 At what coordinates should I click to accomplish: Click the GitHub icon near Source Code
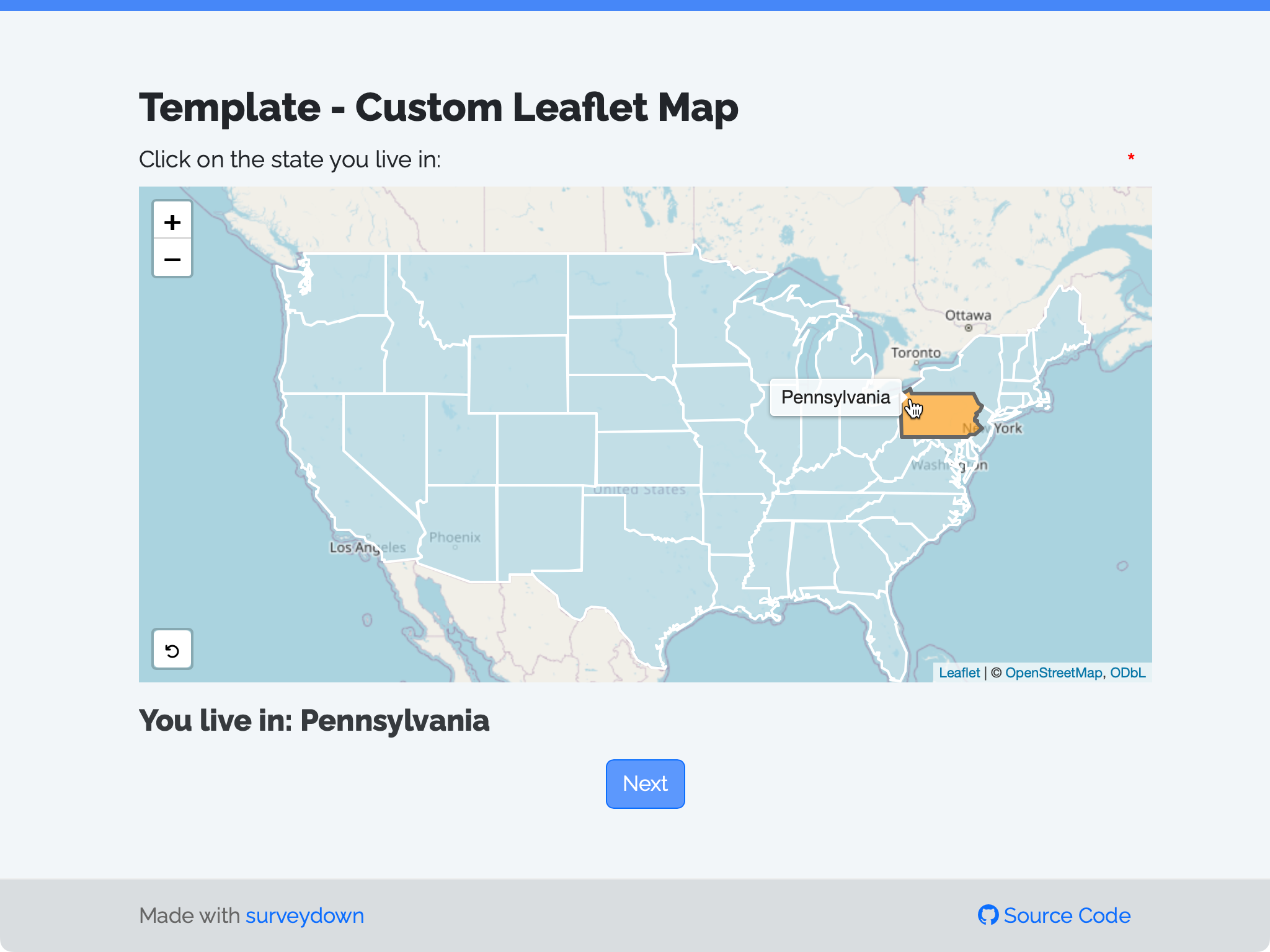989,915
